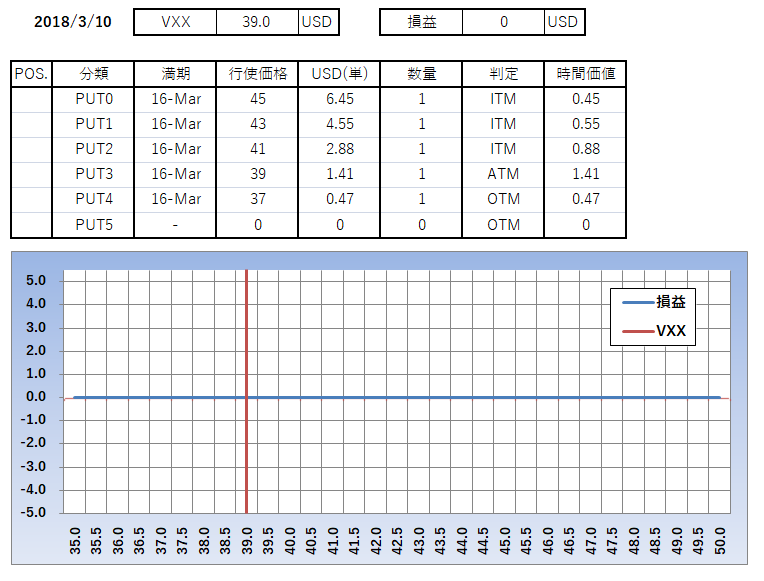764x581 pixels.
Task: Click strike price 43 cell
Action: (257, 124)
